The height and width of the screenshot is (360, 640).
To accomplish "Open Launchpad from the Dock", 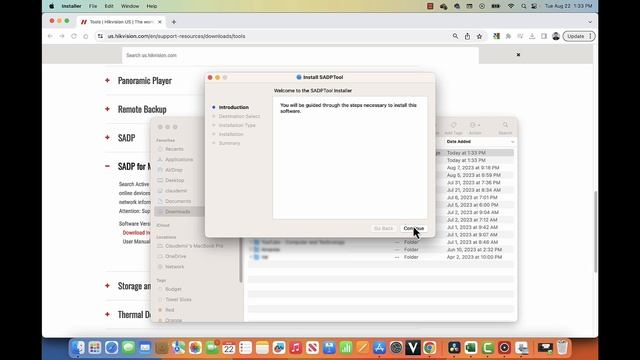I will pyautogui.click(x=94, y=348).
